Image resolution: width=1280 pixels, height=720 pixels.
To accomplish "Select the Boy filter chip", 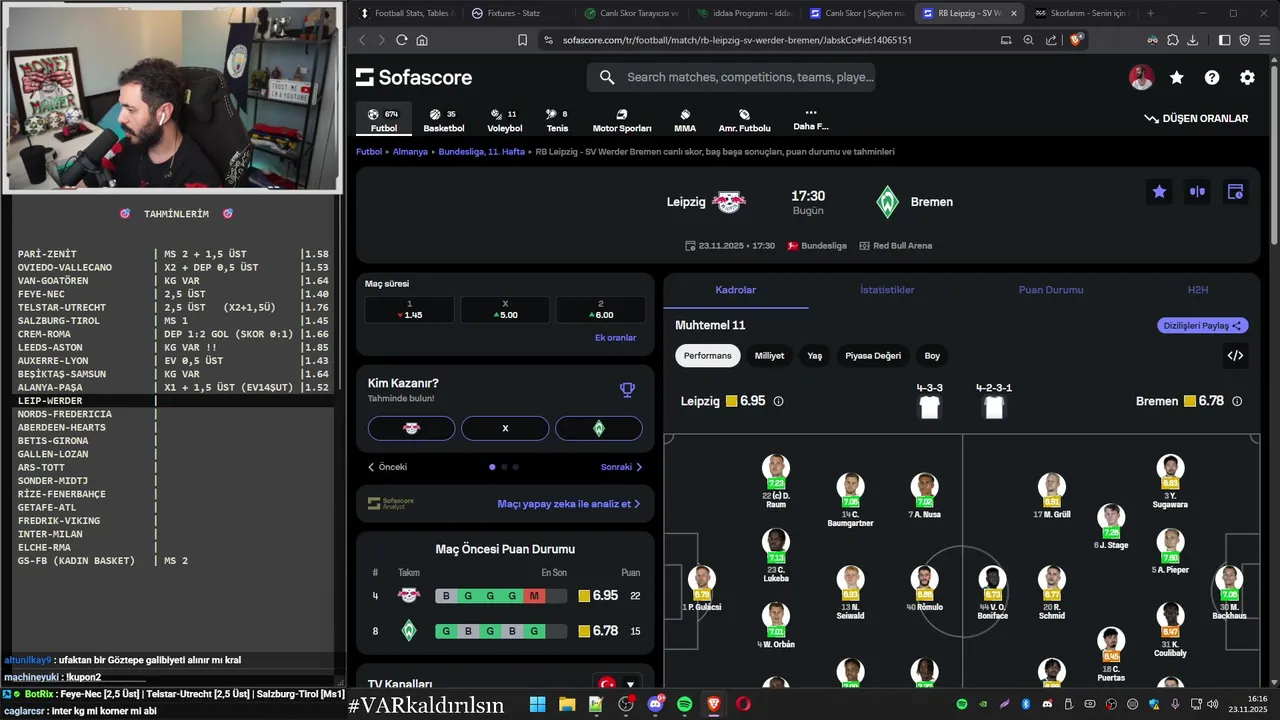I will click(932, 356).
